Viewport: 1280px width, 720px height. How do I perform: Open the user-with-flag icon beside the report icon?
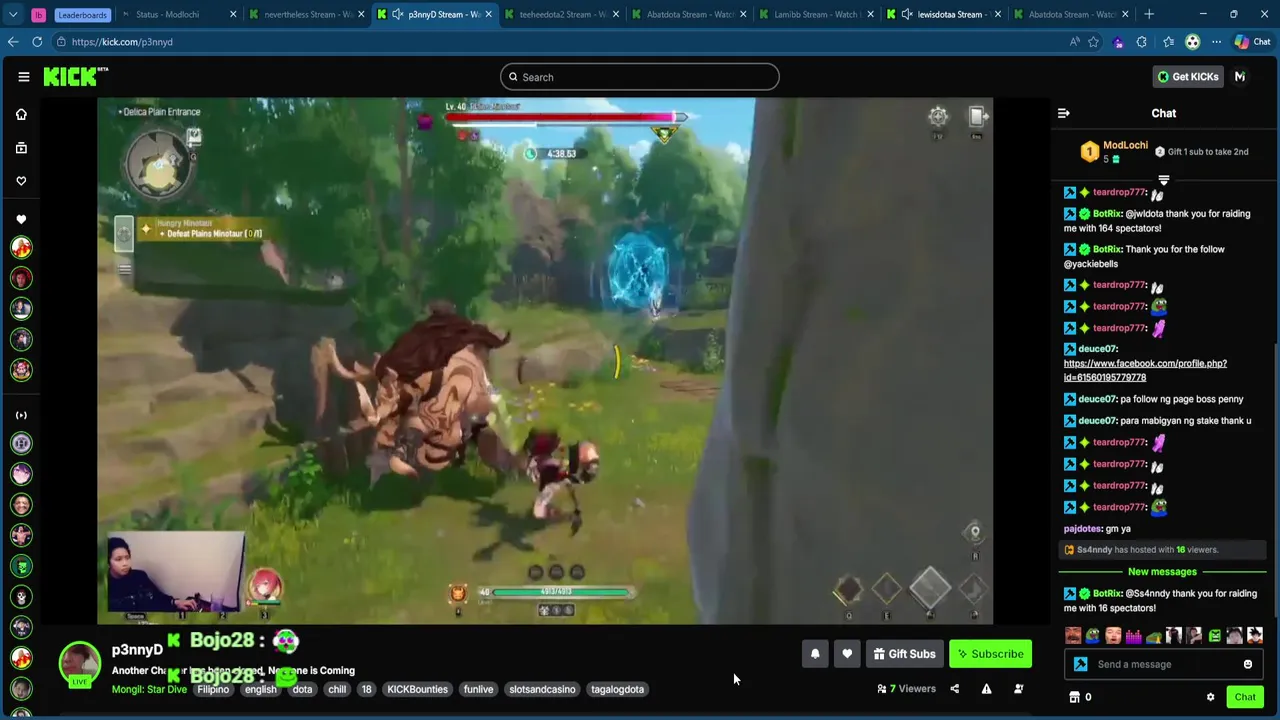pos(1018,689)
